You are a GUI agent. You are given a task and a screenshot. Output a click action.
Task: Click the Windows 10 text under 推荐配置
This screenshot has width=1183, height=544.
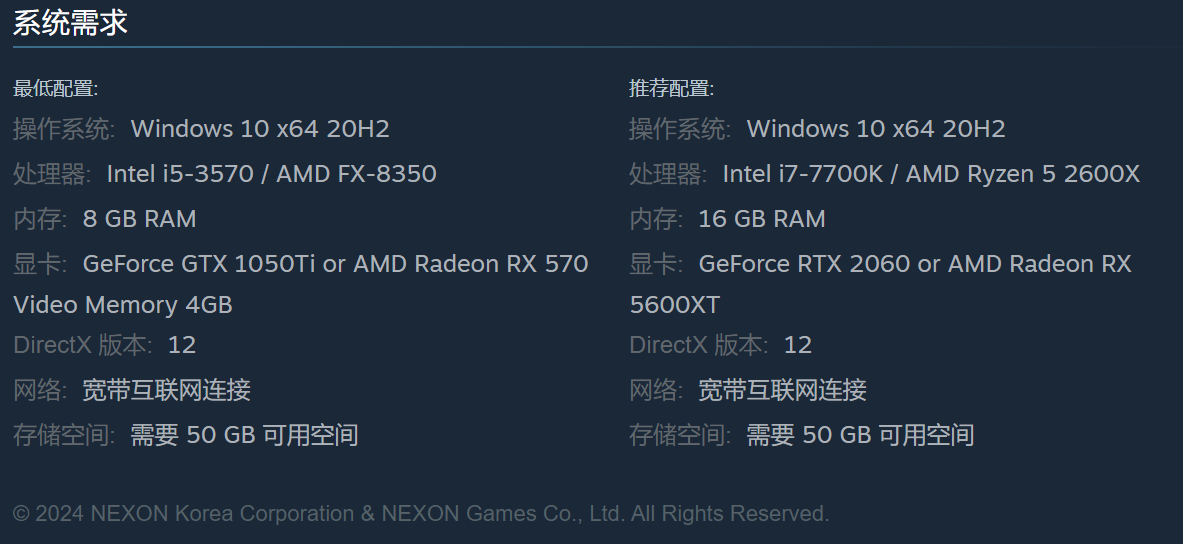[x=876, y=129]
